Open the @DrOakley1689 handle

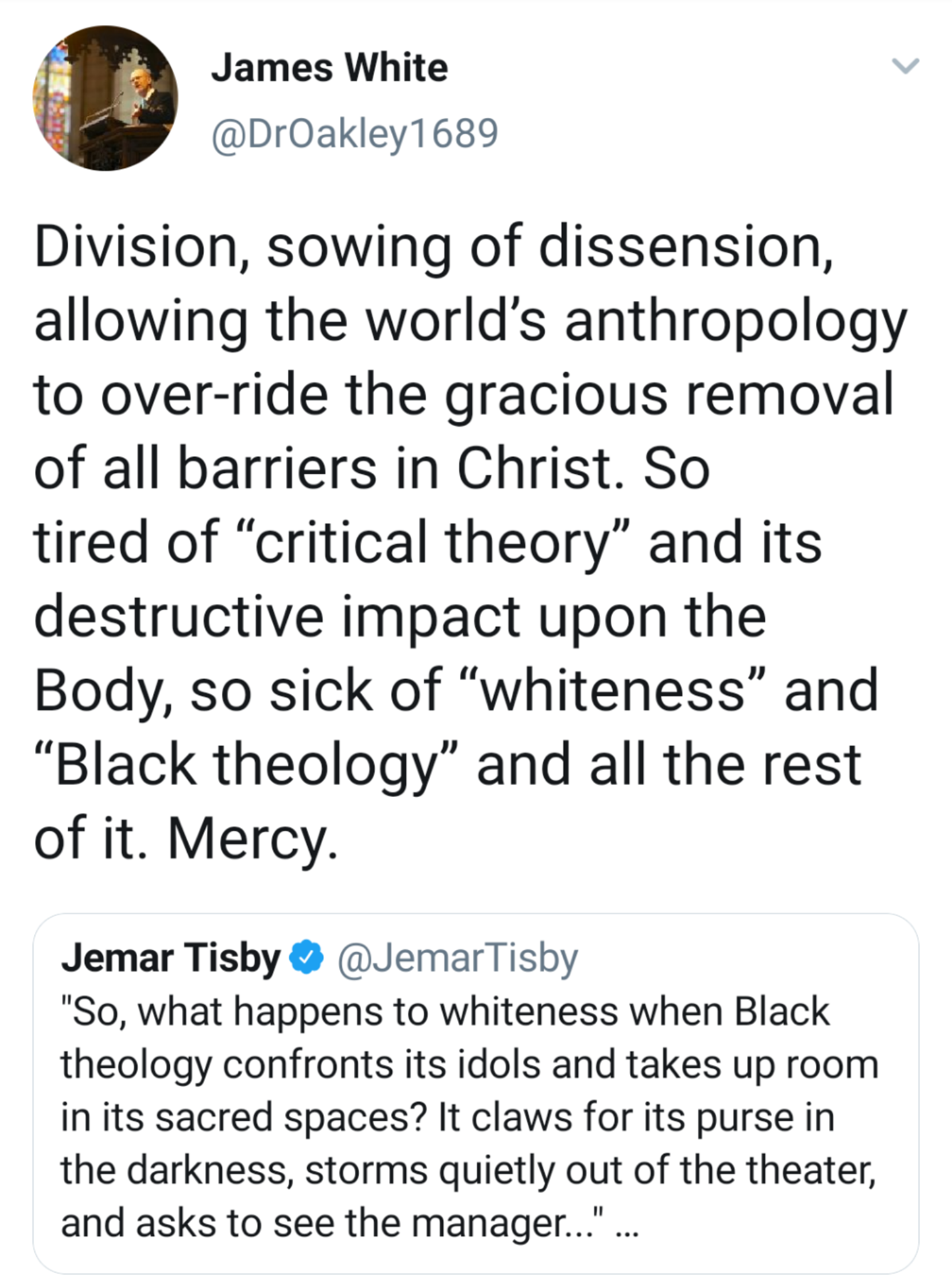point(355,133)
